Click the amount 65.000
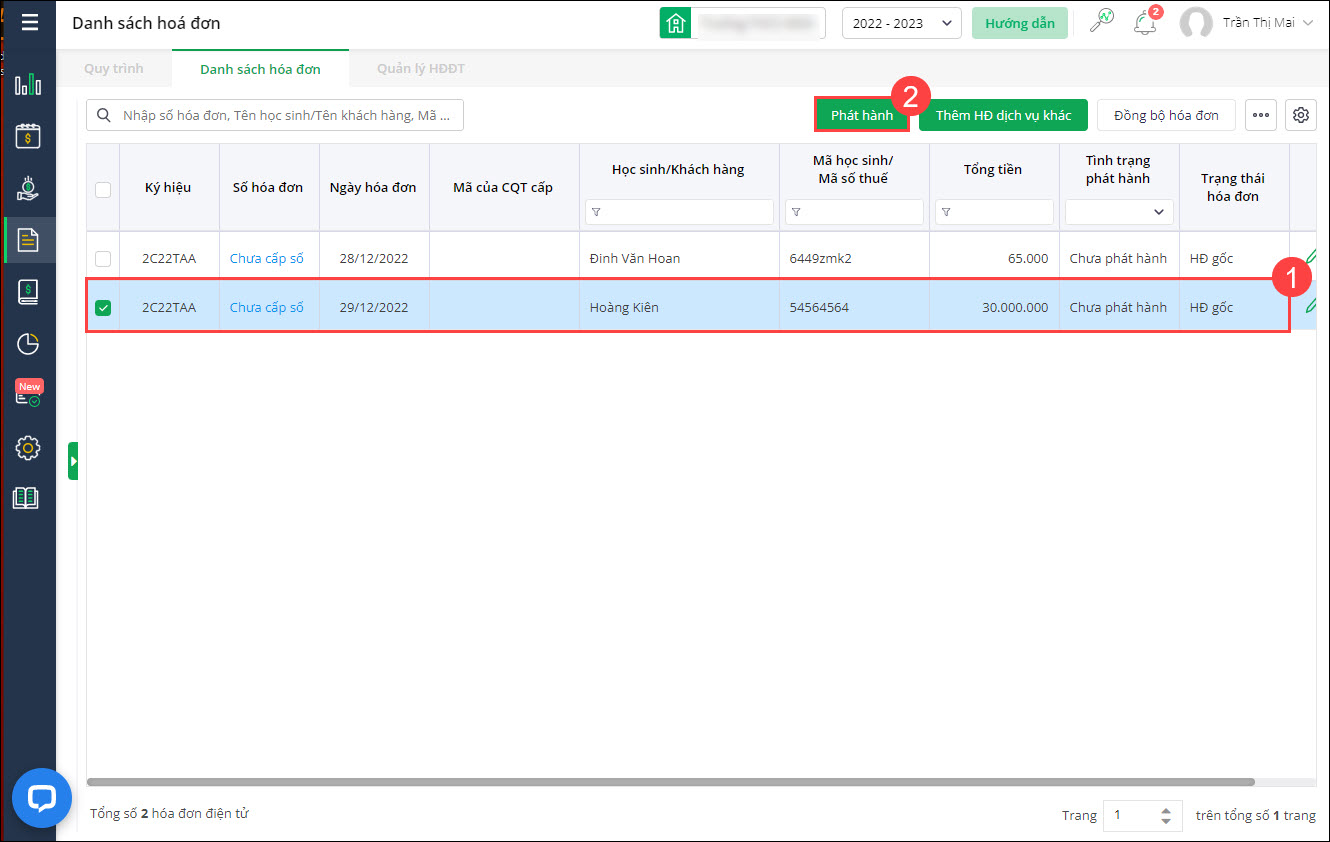The height and width of the screenshot is (842, 1330). point(1028,258)
